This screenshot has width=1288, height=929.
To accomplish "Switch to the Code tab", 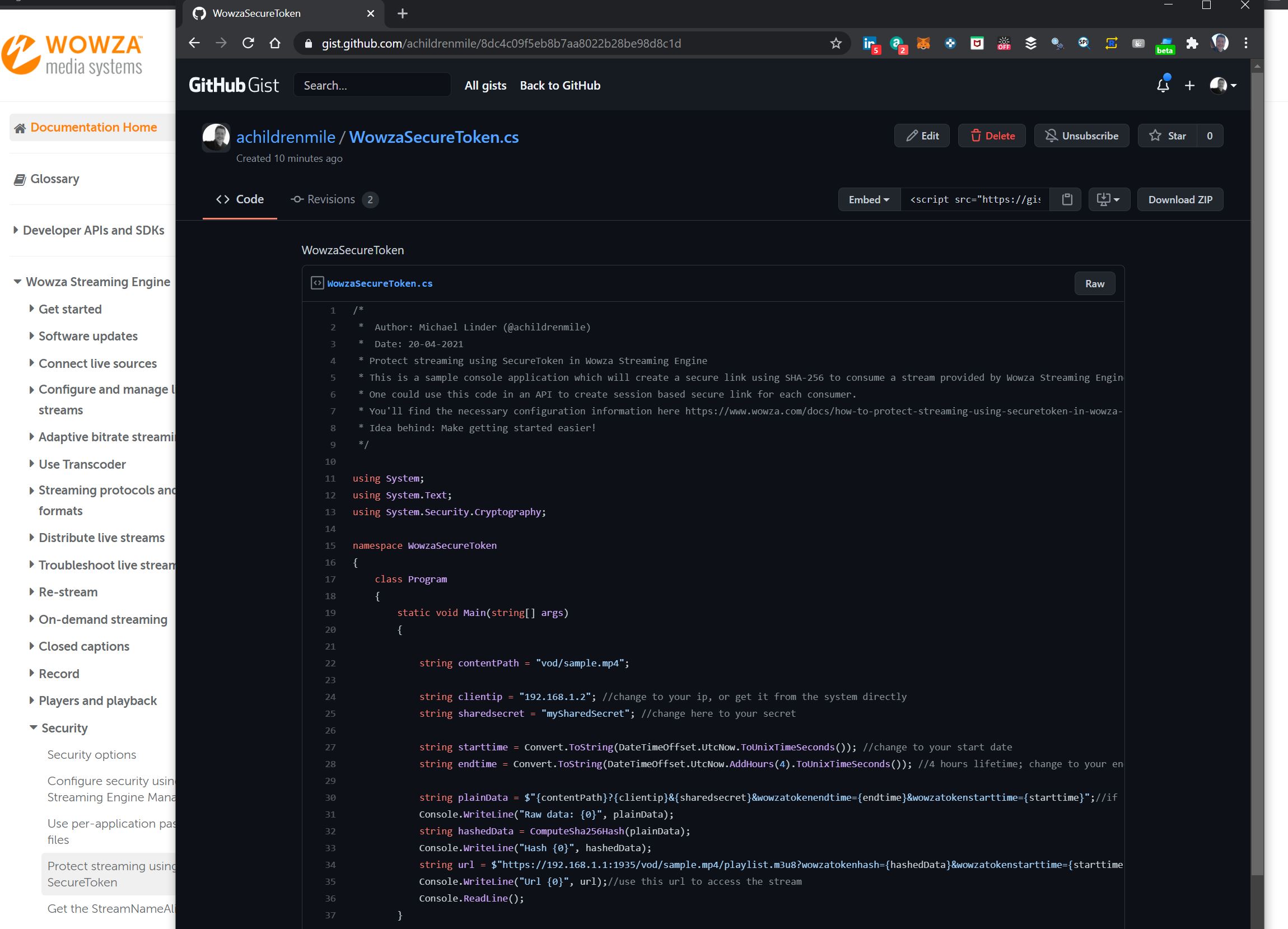I will pyautogui.click(x=240, y=199).
